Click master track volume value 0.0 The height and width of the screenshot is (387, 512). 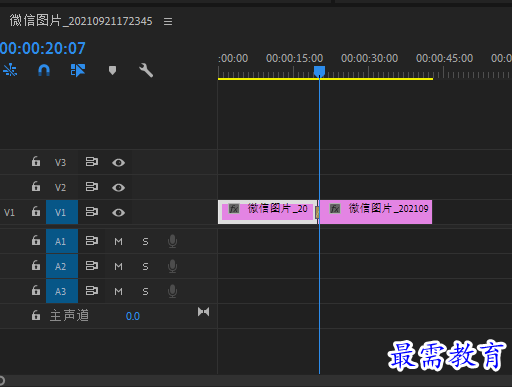(x=133, y=316)
